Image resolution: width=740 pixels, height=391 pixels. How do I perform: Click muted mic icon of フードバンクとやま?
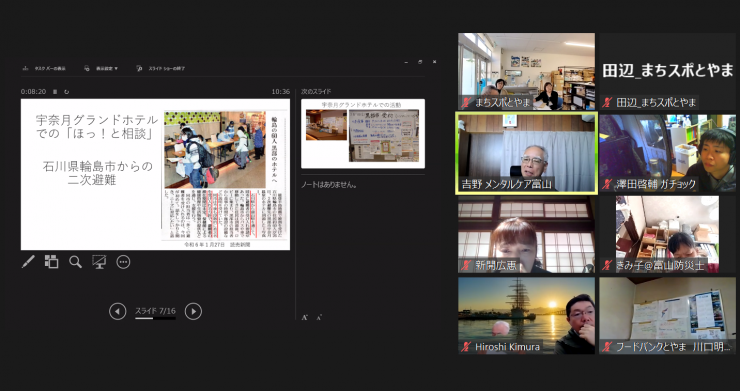coord(607,347)
